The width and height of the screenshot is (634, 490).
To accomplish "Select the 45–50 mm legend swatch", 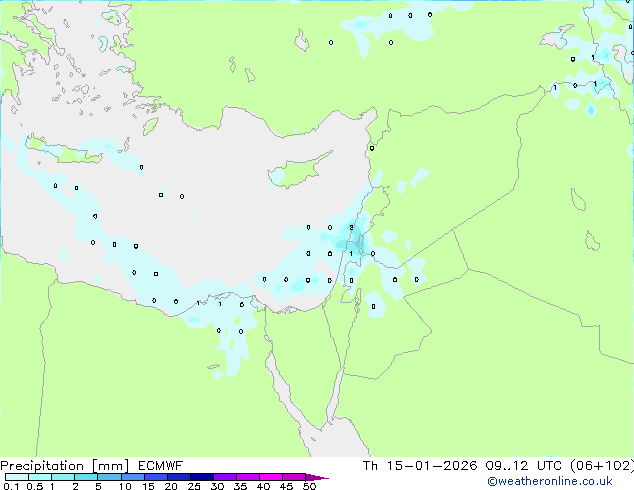I will coord(294,477).
